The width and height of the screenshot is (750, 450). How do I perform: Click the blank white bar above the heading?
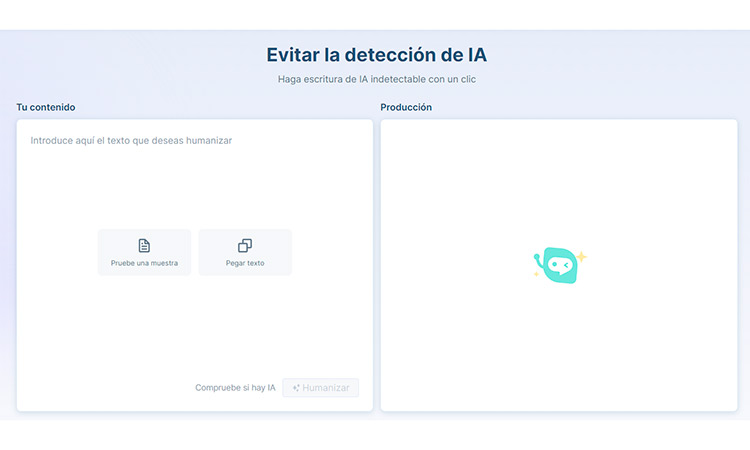[375, 14]
